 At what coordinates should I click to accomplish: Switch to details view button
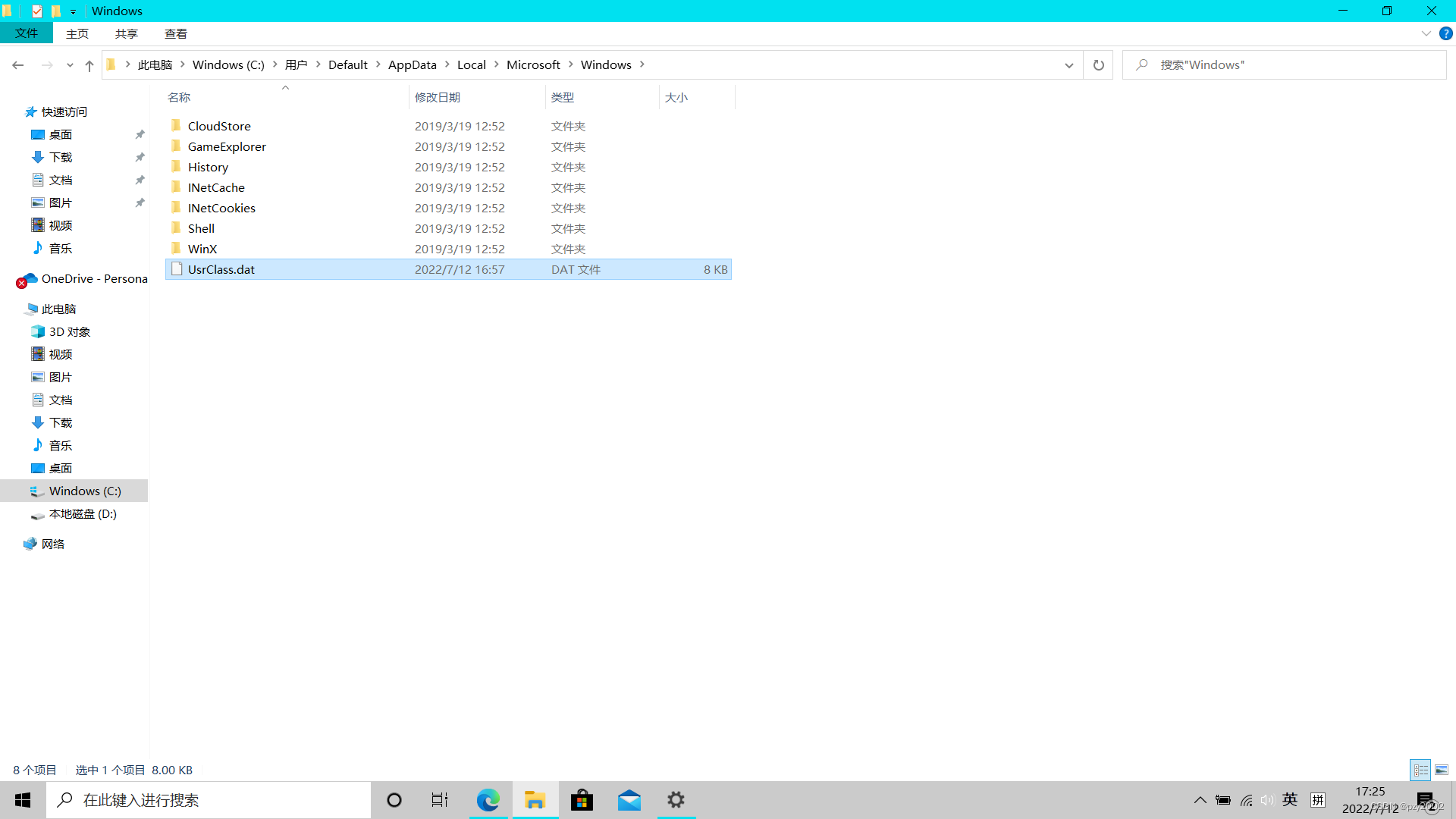[1420, 770]
